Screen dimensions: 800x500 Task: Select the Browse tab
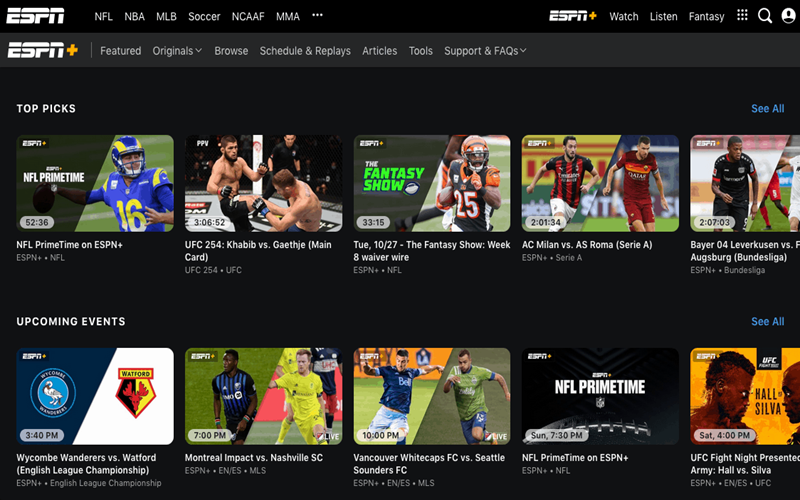pyautogui.click(x=231, y=51)
